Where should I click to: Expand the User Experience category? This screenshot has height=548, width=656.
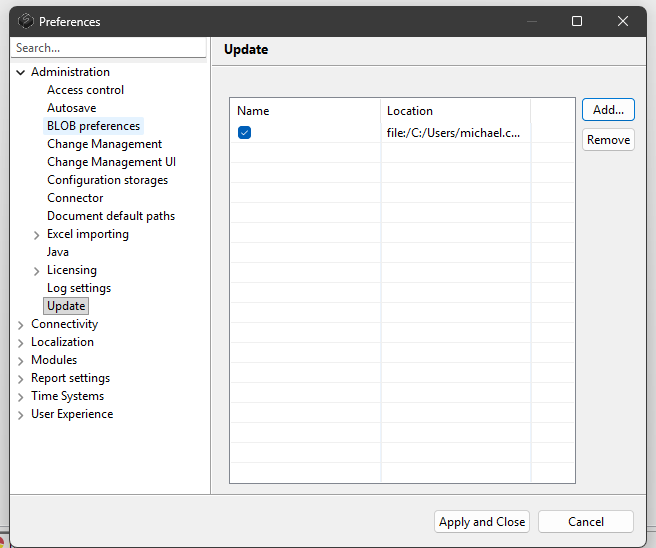coord(21,414)
